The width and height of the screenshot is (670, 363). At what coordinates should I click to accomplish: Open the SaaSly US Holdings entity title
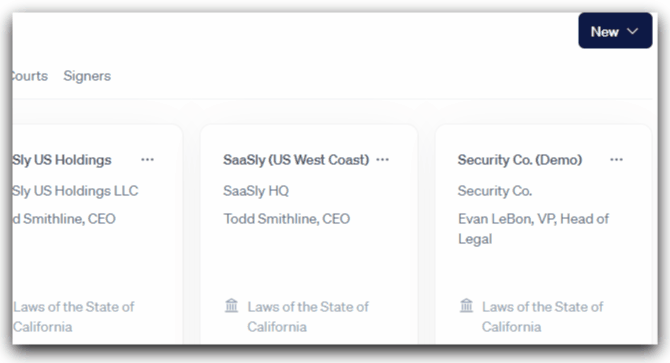click(x=62, y=160)
